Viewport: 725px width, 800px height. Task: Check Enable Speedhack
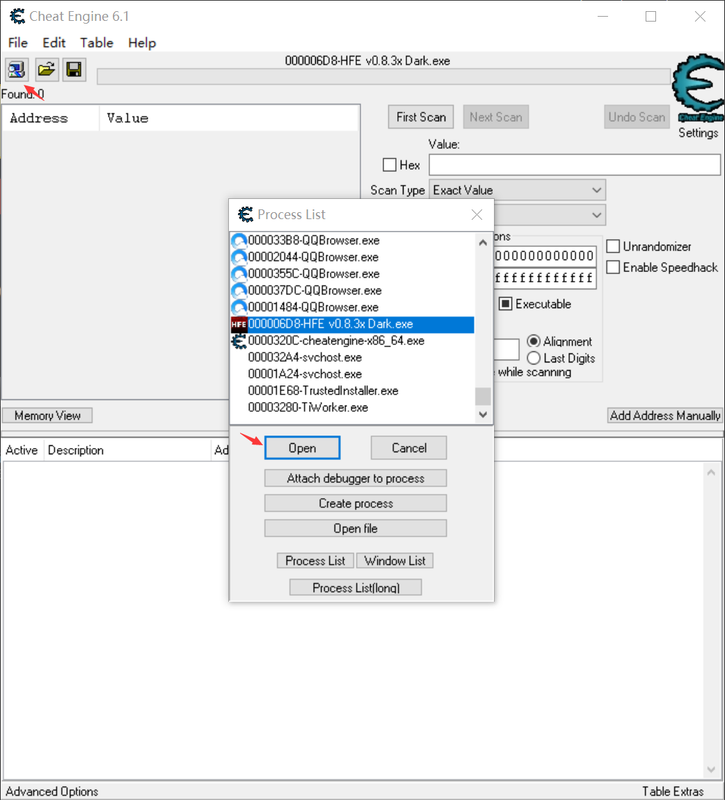(x=613, y=267)
